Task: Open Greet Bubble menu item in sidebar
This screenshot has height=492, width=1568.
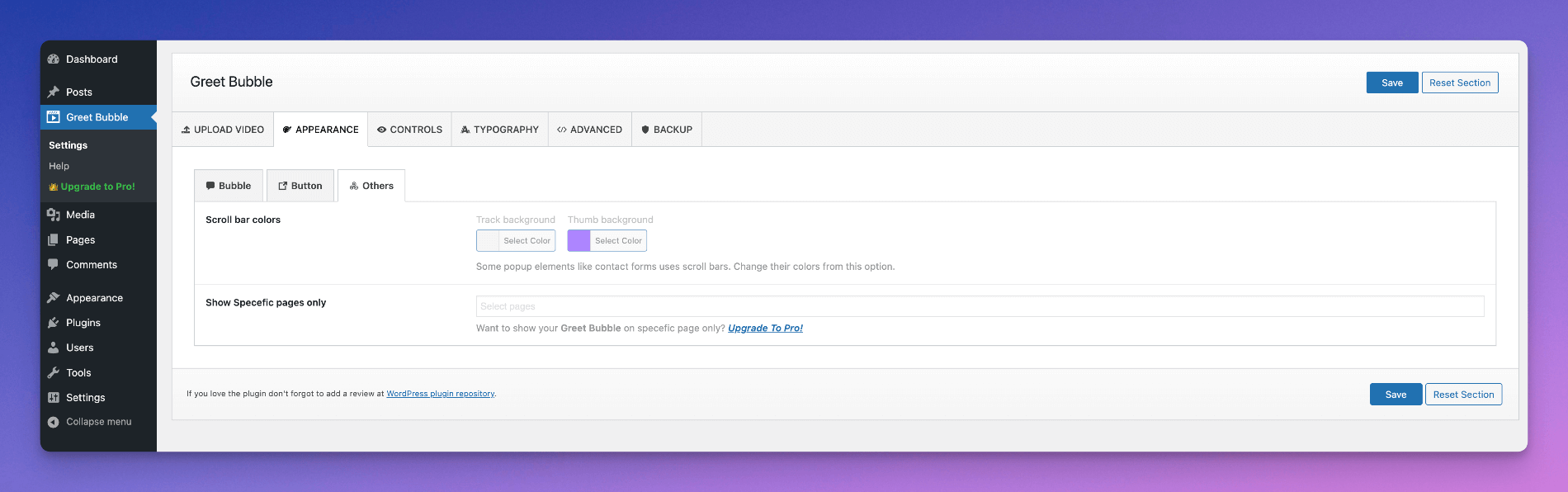Action: [98, 117]
